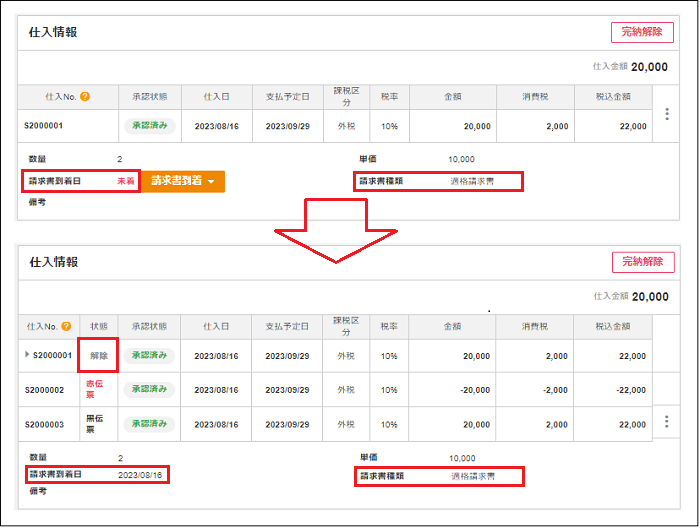Click the 未着 invoice arrival status text
Screen dimensions: 700x528
(126, 181)
